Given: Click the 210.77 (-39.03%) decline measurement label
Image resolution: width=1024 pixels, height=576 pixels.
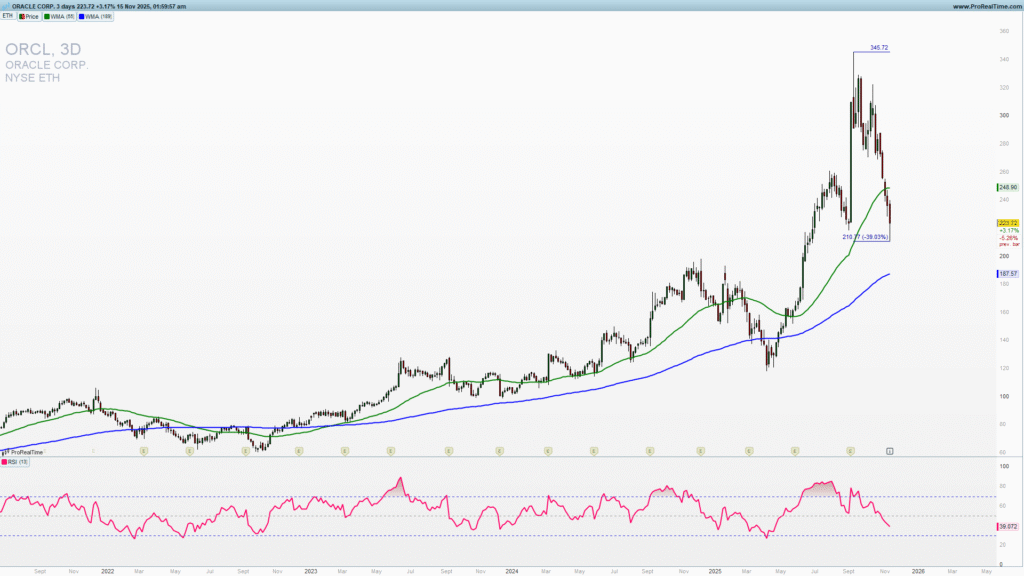Looking at the screenshot, I should point(864,236).
